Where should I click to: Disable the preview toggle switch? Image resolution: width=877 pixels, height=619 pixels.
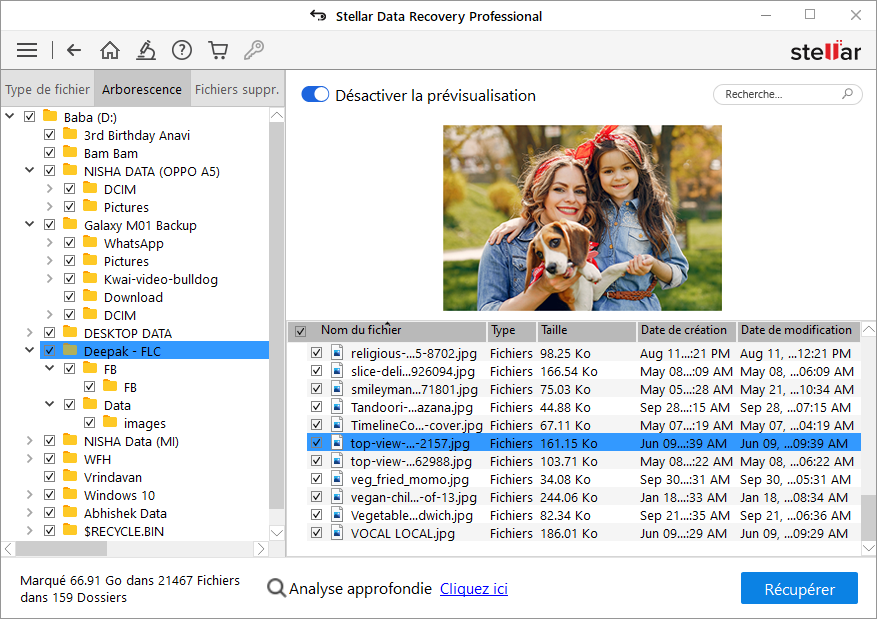coord(315,95)
